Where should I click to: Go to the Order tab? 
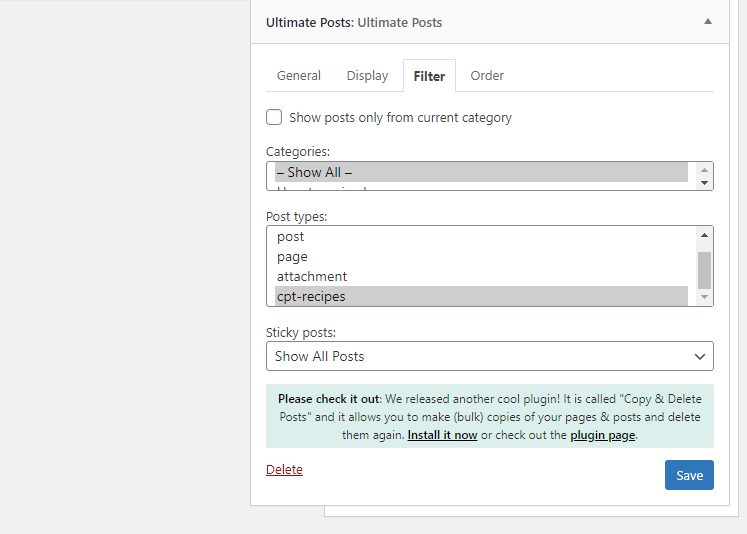point(487,76)
